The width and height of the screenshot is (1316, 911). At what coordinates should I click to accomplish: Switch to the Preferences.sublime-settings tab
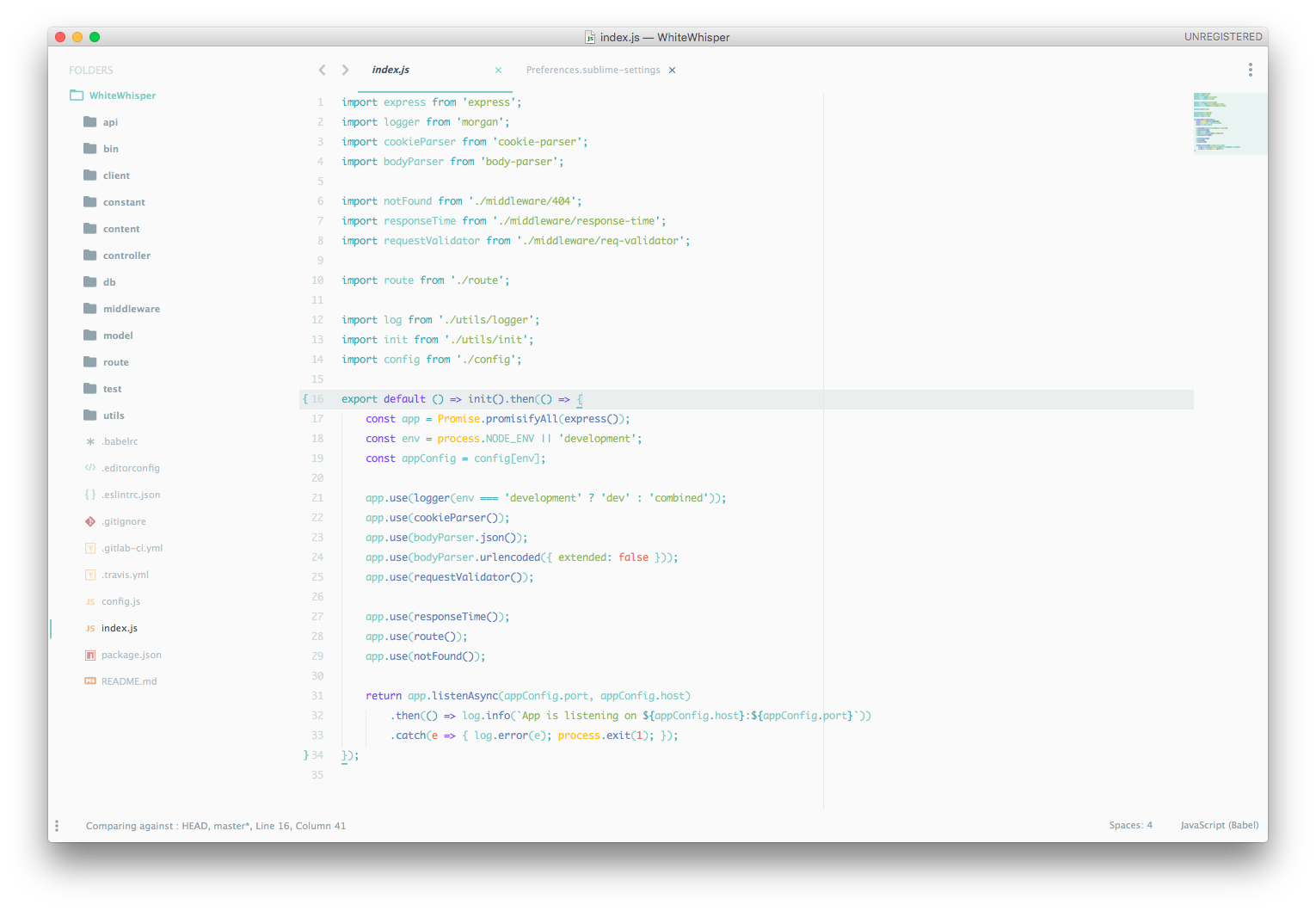click(x=593, y=70)
